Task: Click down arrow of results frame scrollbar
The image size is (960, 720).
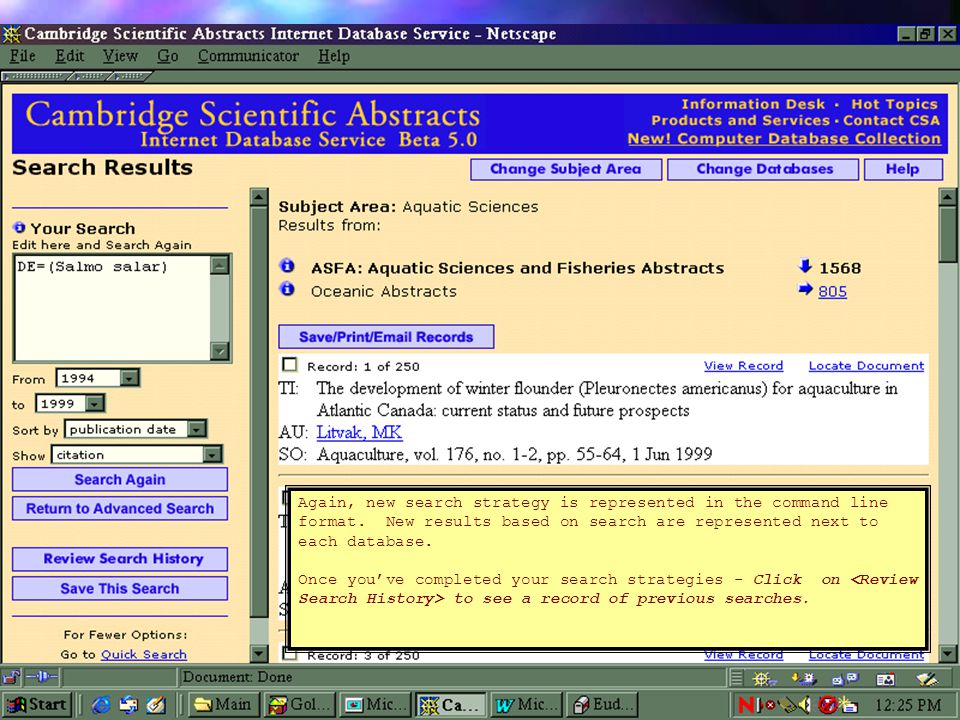Action: pos(947,653)
